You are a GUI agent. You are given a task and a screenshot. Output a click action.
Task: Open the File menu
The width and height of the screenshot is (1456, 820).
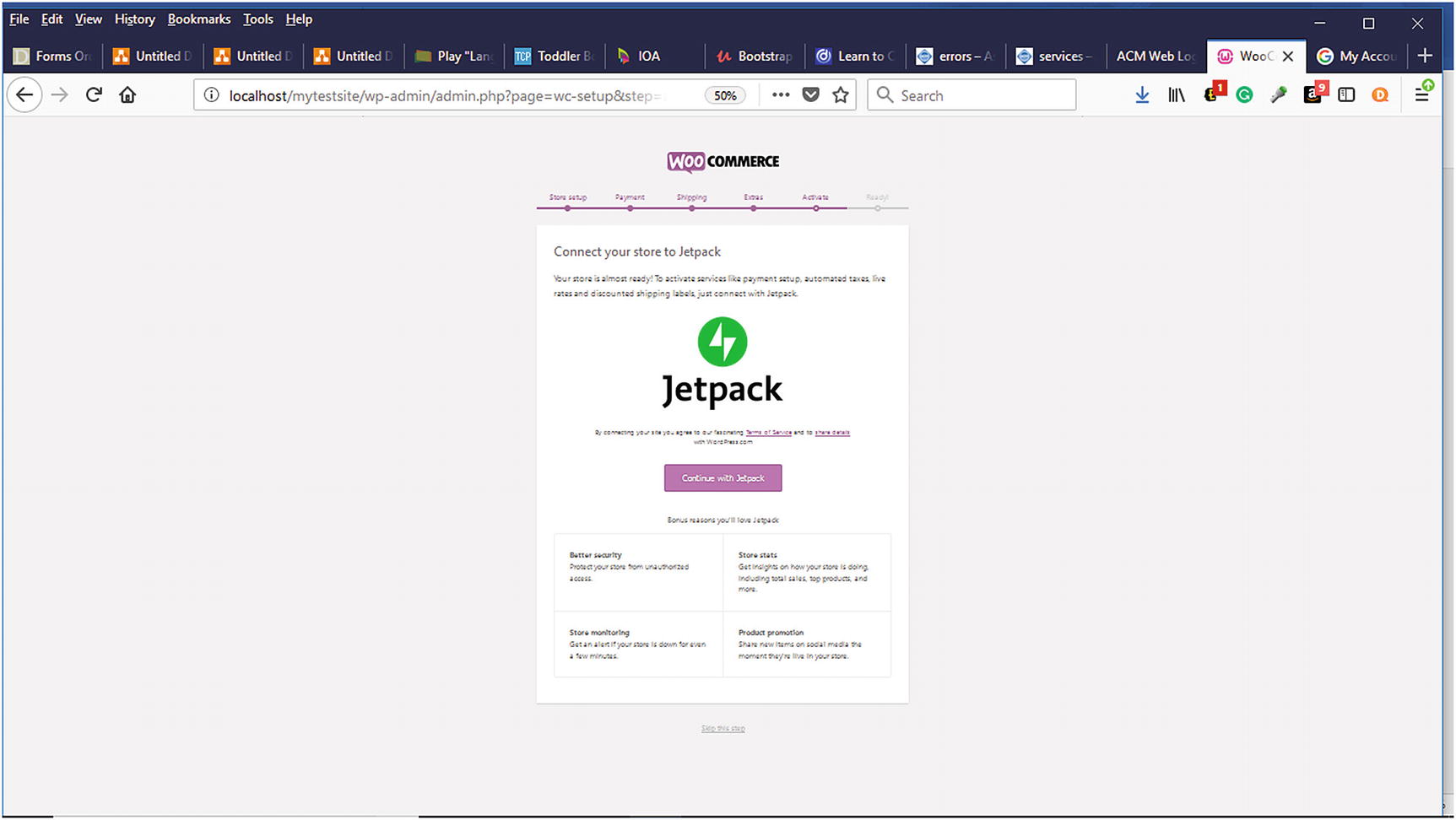[19, 19]
